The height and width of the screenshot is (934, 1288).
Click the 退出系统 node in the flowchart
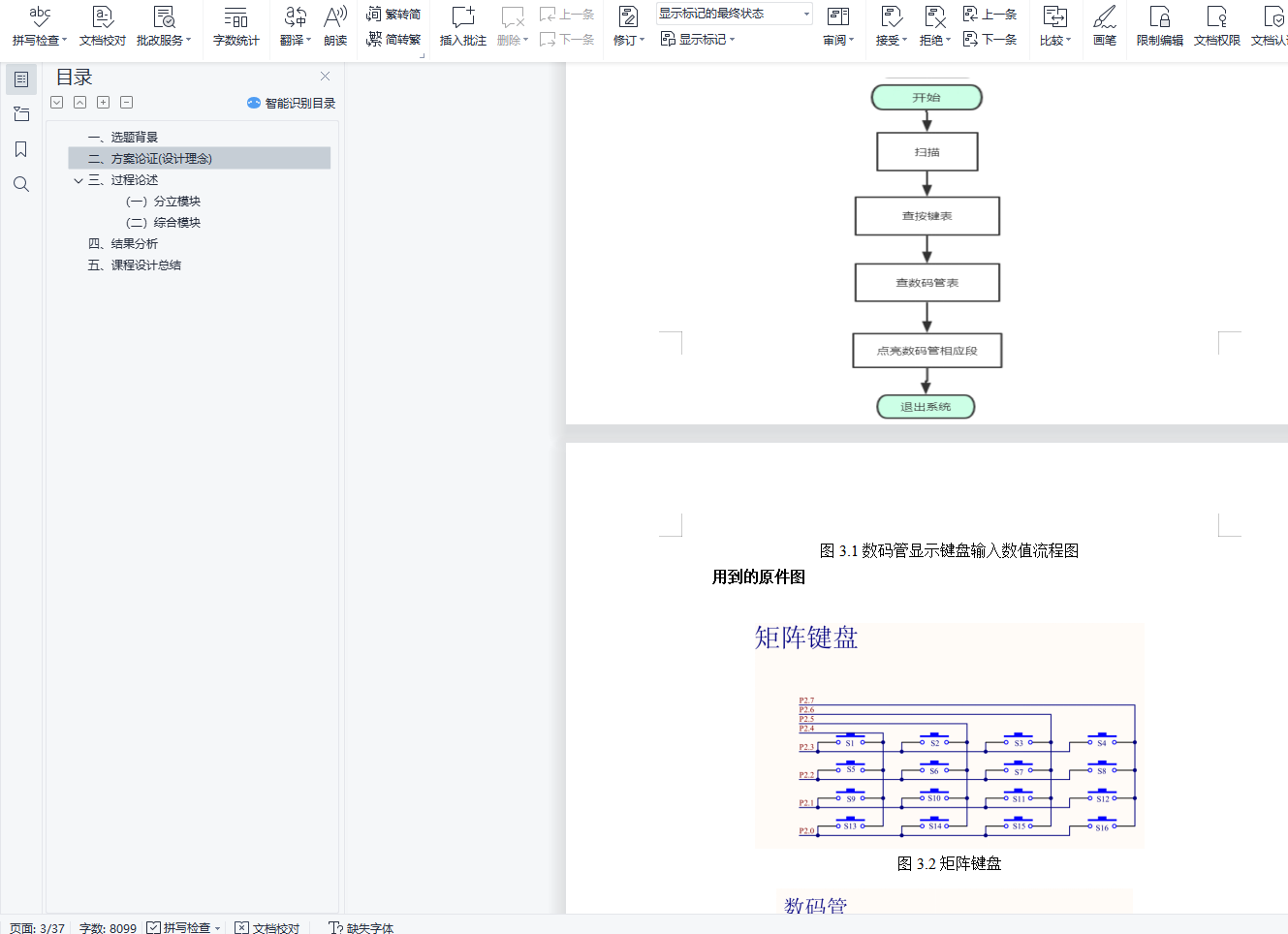point(926,407)
